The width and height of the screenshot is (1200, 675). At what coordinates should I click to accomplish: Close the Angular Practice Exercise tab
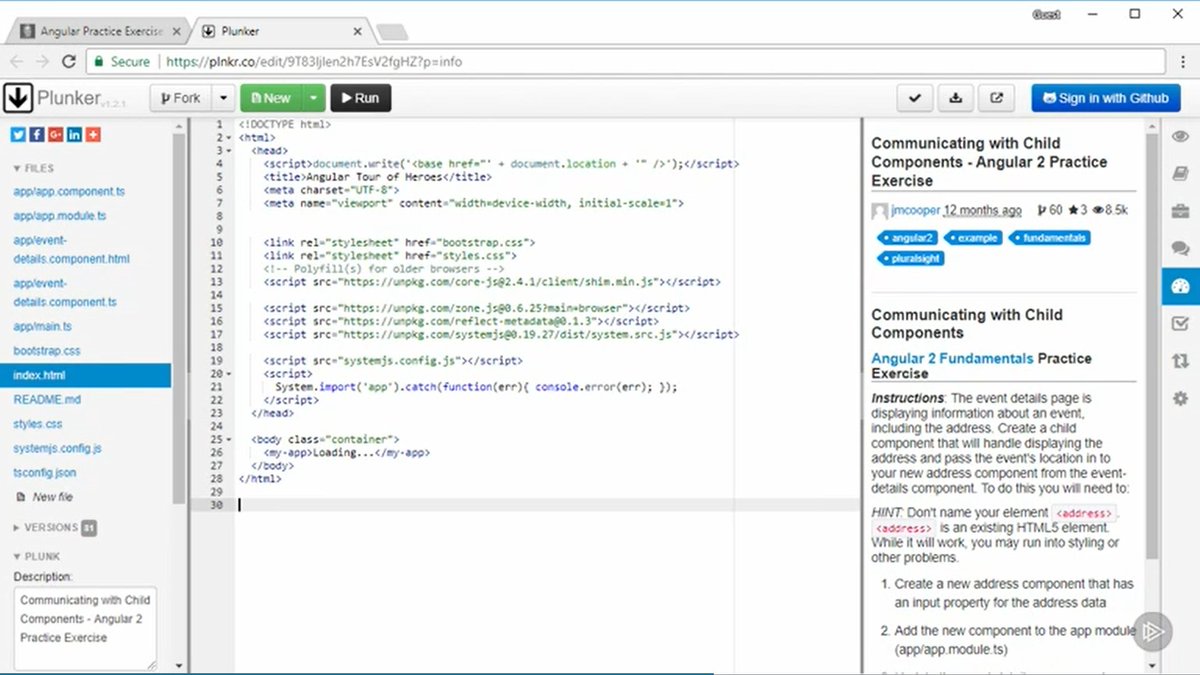click(177, 31)
